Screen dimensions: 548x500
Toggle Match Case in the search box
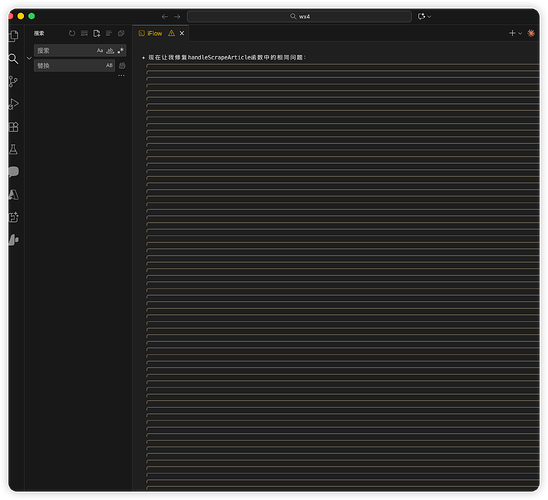click(100, 51)
